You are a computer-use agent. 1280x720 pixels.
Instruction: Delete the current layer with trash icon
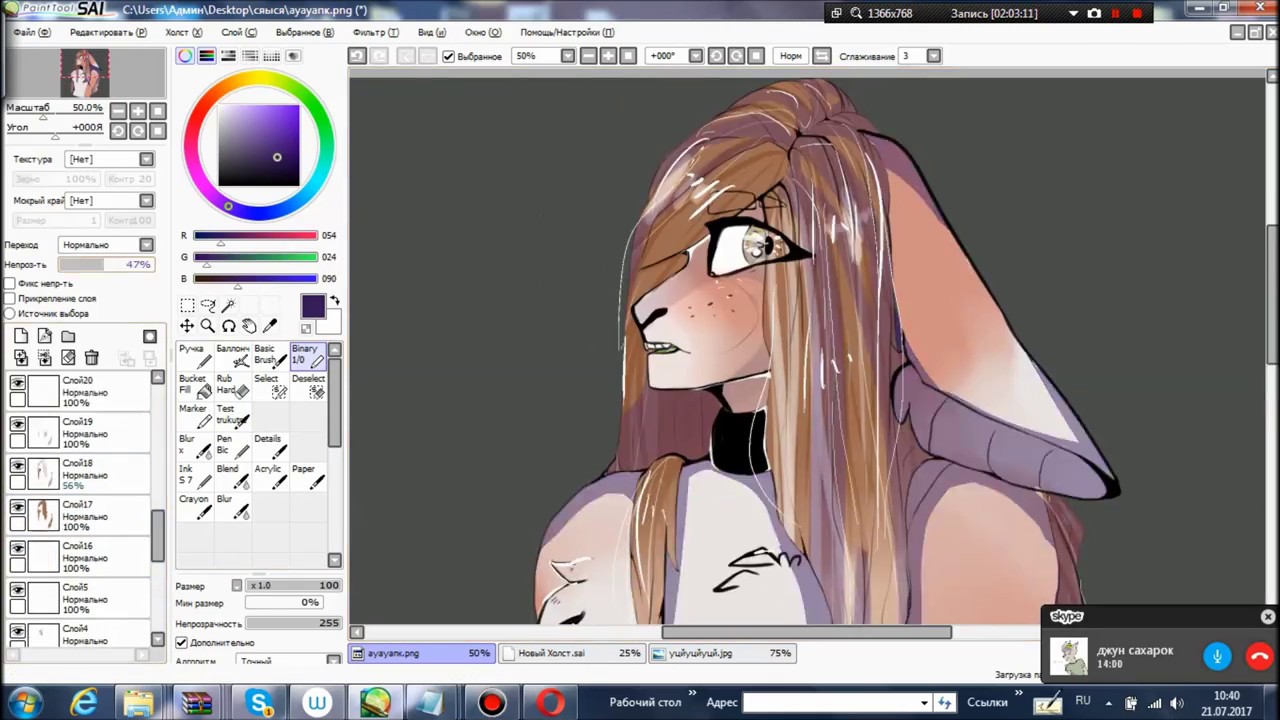coord(91,357)
